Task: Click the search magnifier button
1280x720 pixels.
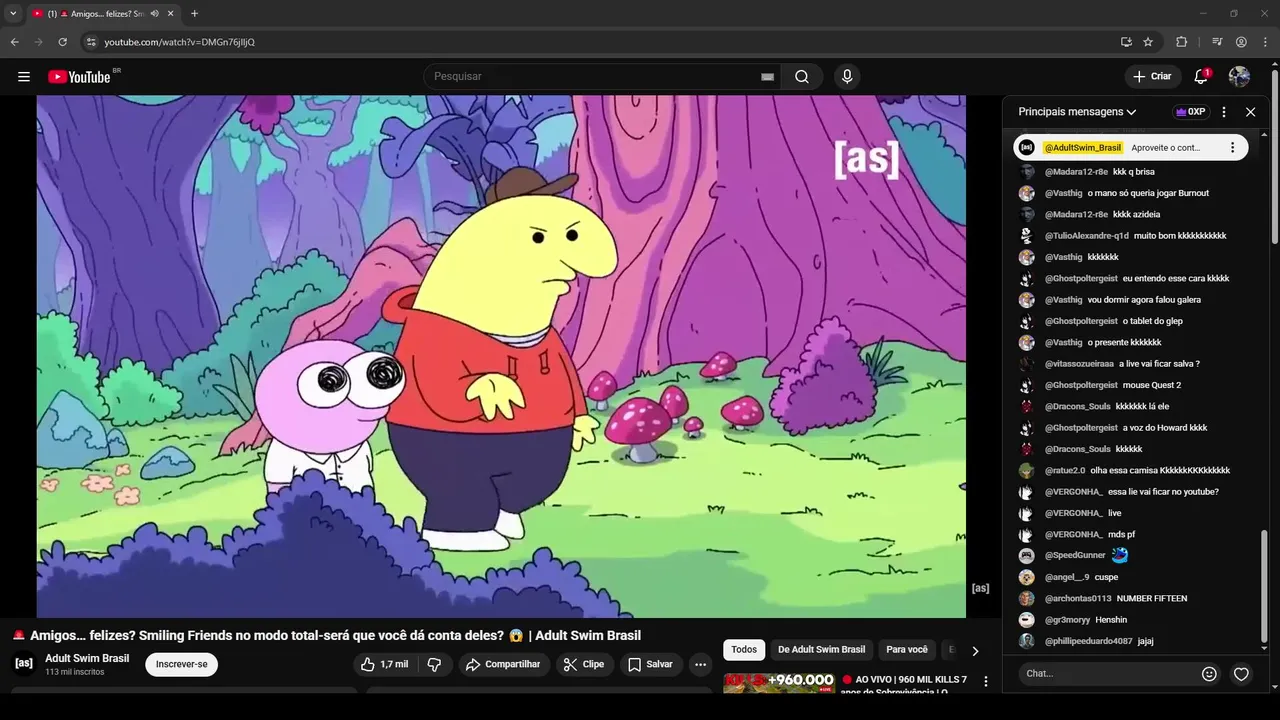Action: coord(802,77)
